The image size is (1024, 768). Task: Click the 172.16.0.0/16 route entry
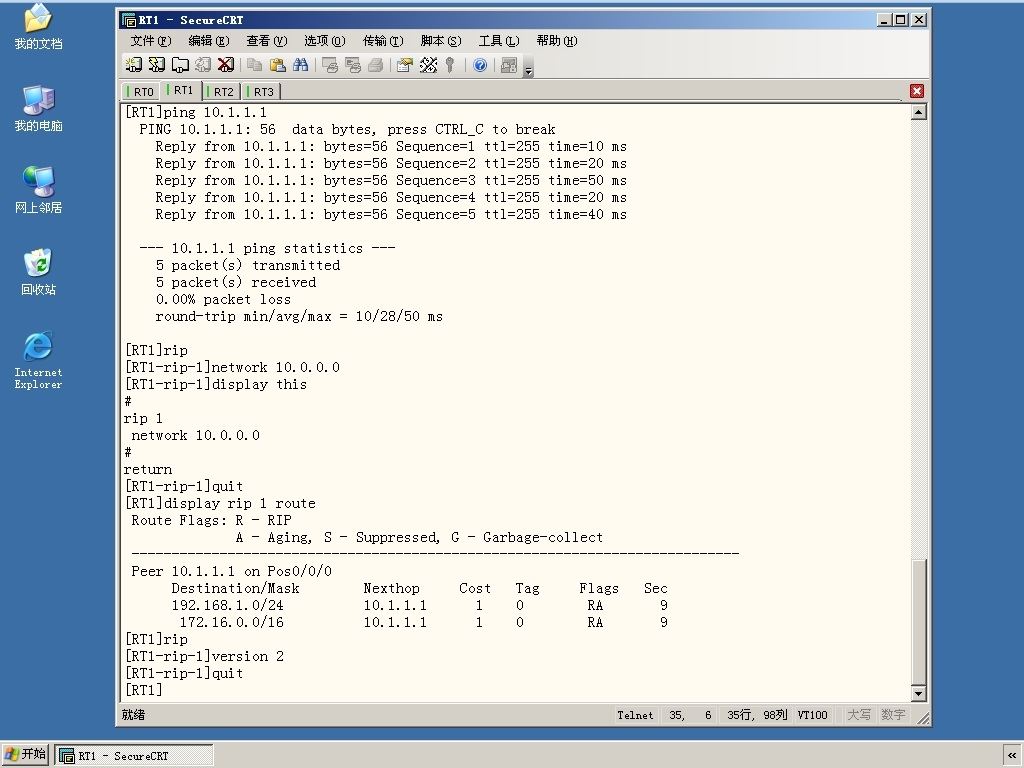click(x=423, y=622)
